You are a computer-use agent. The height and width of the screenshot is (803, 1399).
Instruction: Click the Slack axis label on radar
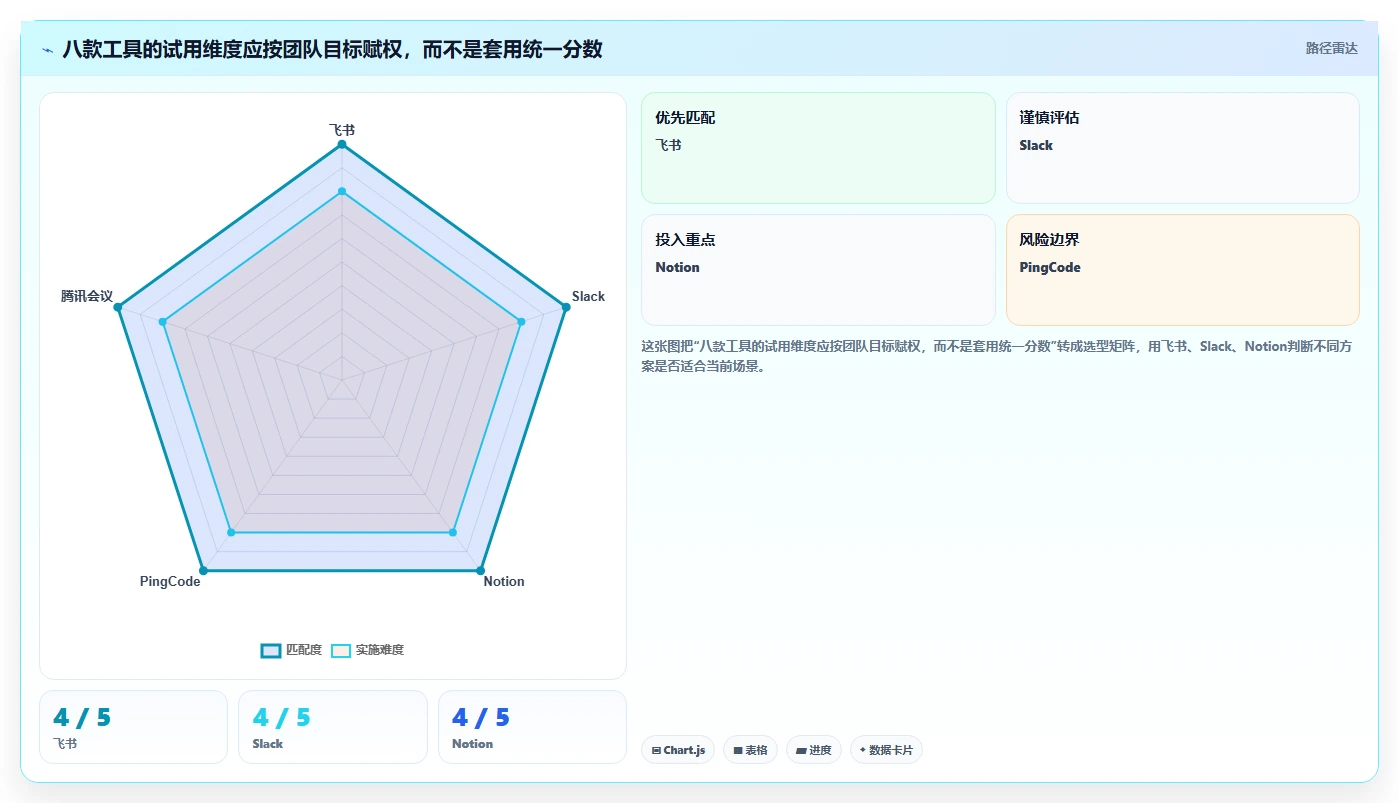(x=588, y=296)
